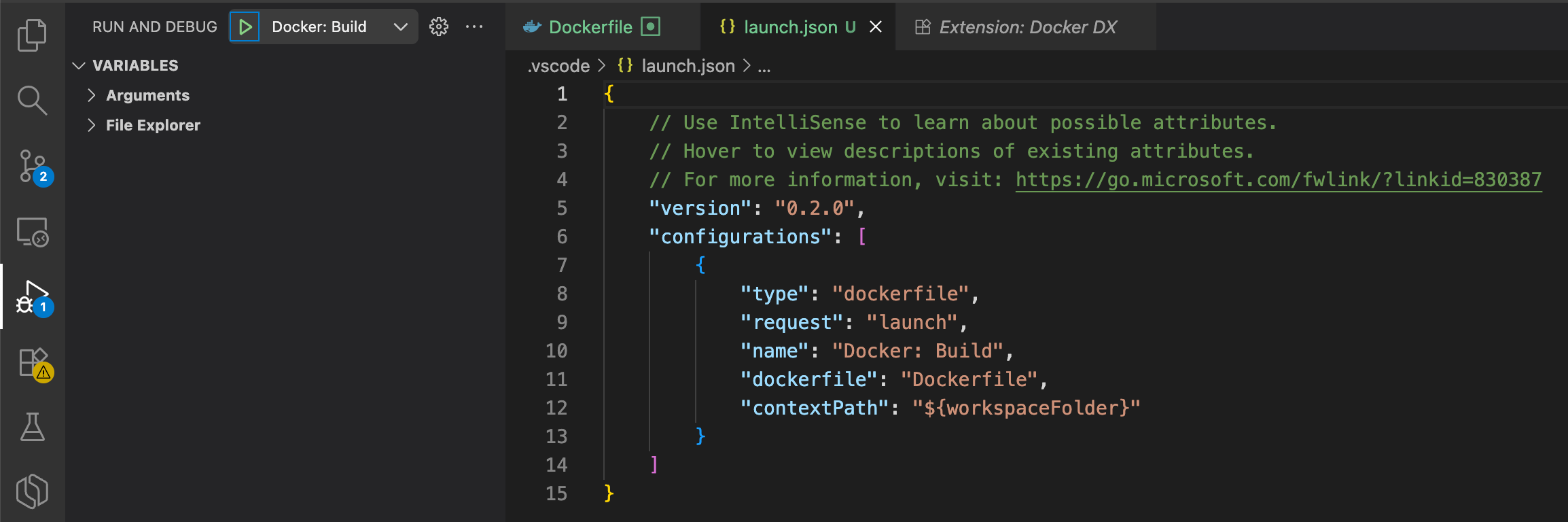Start debugging with green play button
The image size is (1568, 522).
(x=245, y=27)
